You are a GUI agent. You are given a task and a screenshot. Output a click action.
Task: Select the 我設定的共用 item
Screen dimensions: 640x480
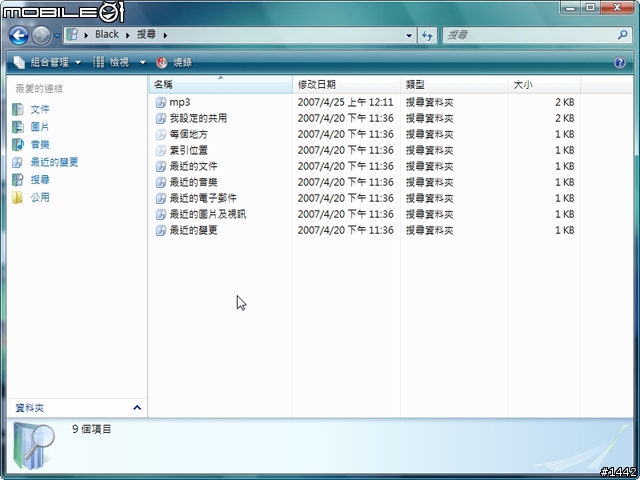click(x=198, y=118)
